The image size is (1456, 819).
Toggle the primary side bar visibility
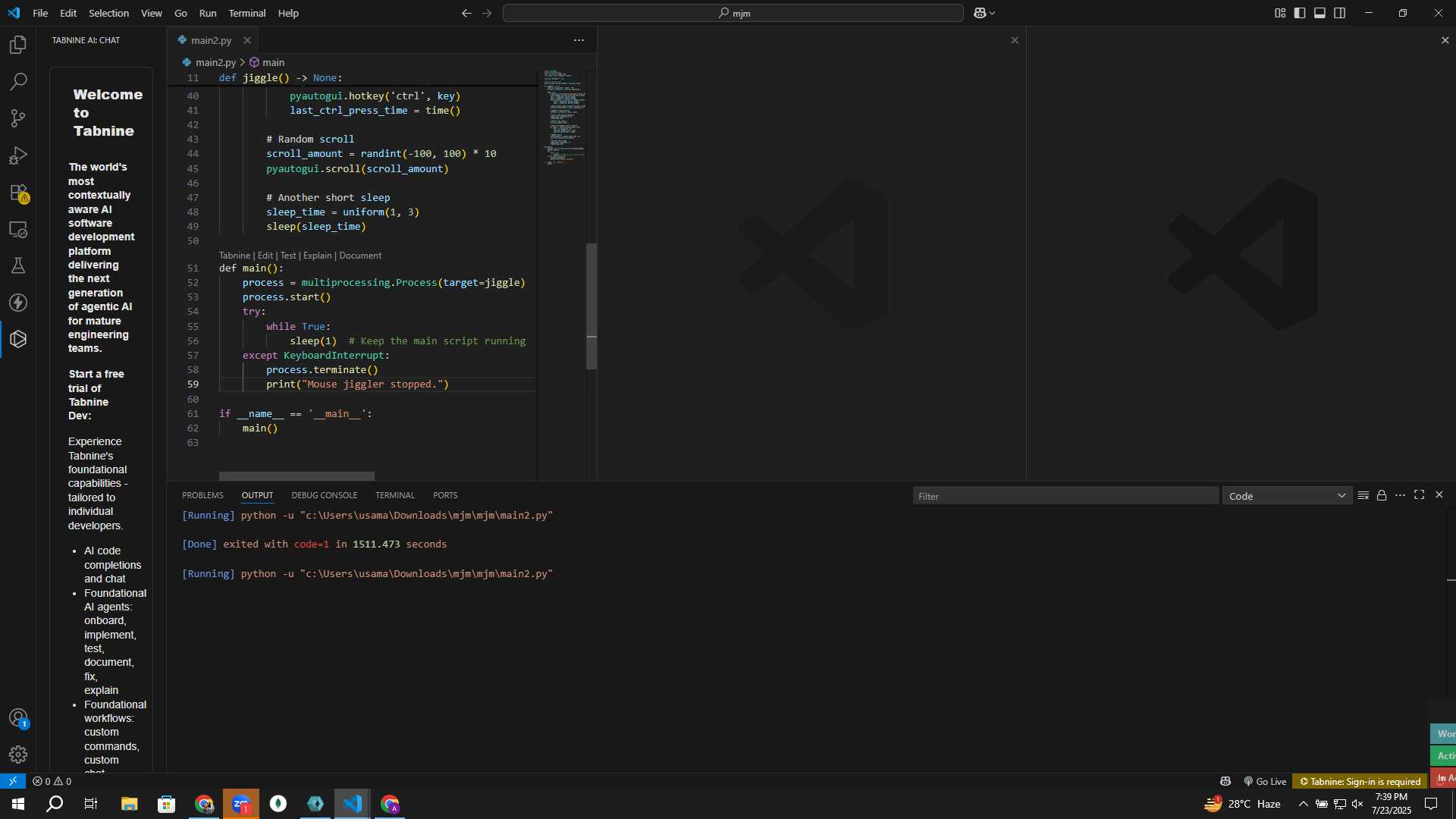click(x=1300, y=13)
